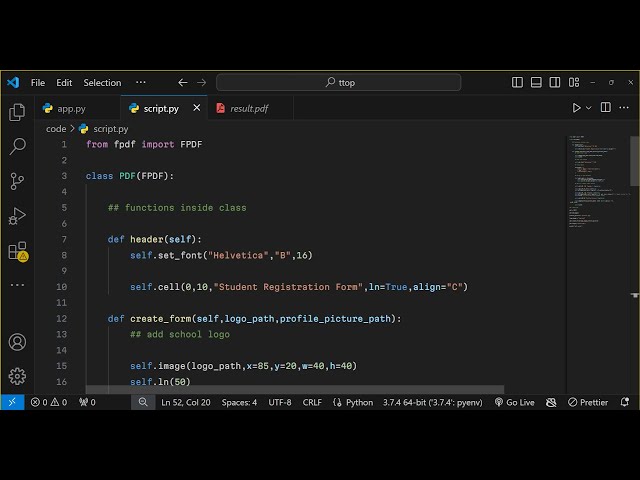The height and width of the screenshot is (480, 640).
Task: Open the Run and Debug view
Action: click(x=17, y=216)
